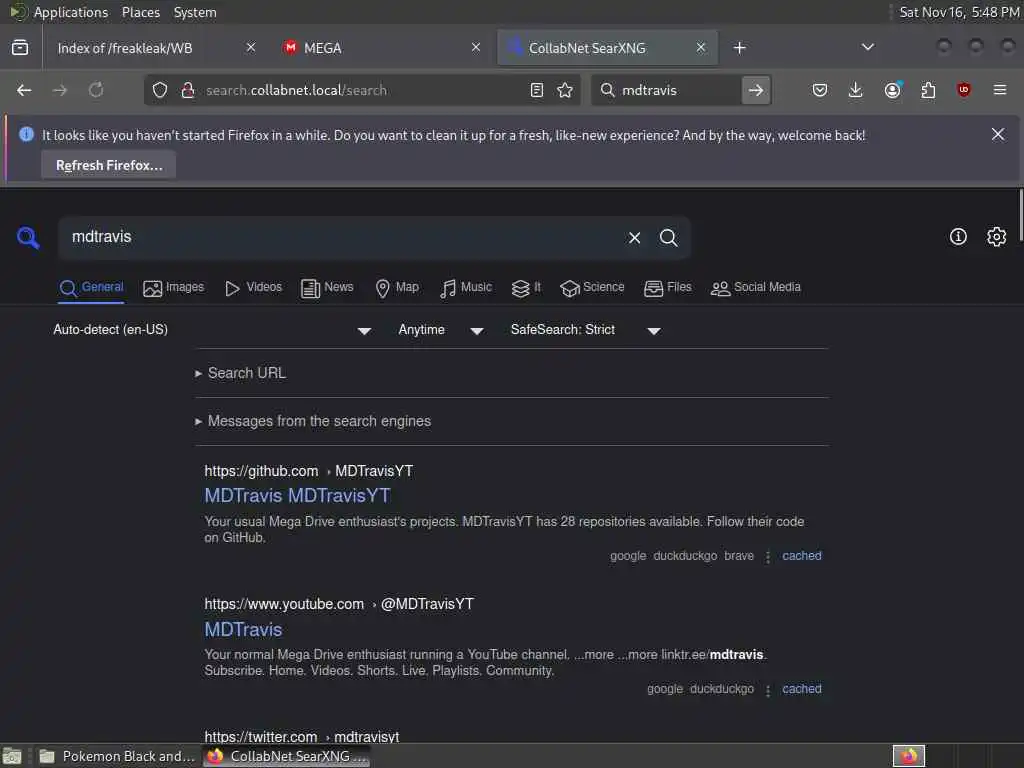Screen dimensions: 1024x768
Task: Select the News search category
Action: tap(327, 287)
